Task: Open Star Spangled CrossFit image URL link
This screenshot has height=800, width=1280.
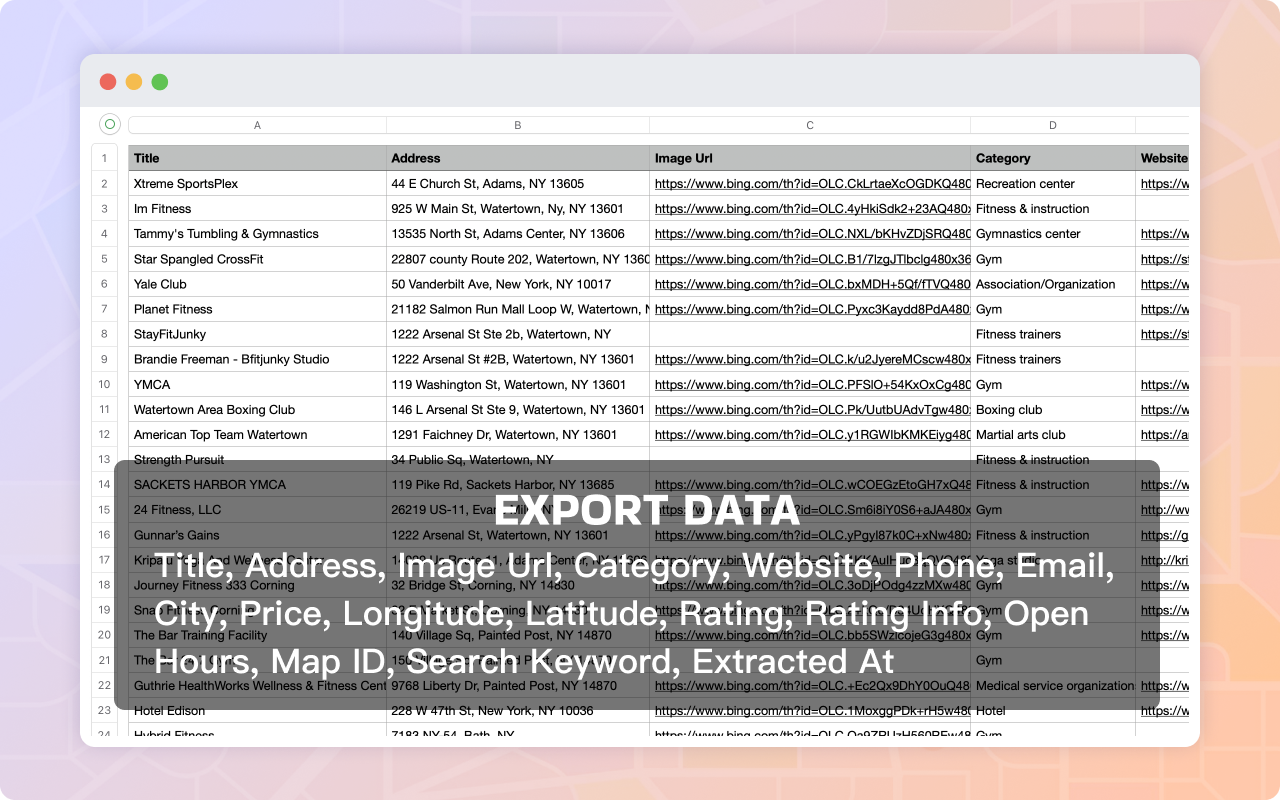Action: click(812, 259)
